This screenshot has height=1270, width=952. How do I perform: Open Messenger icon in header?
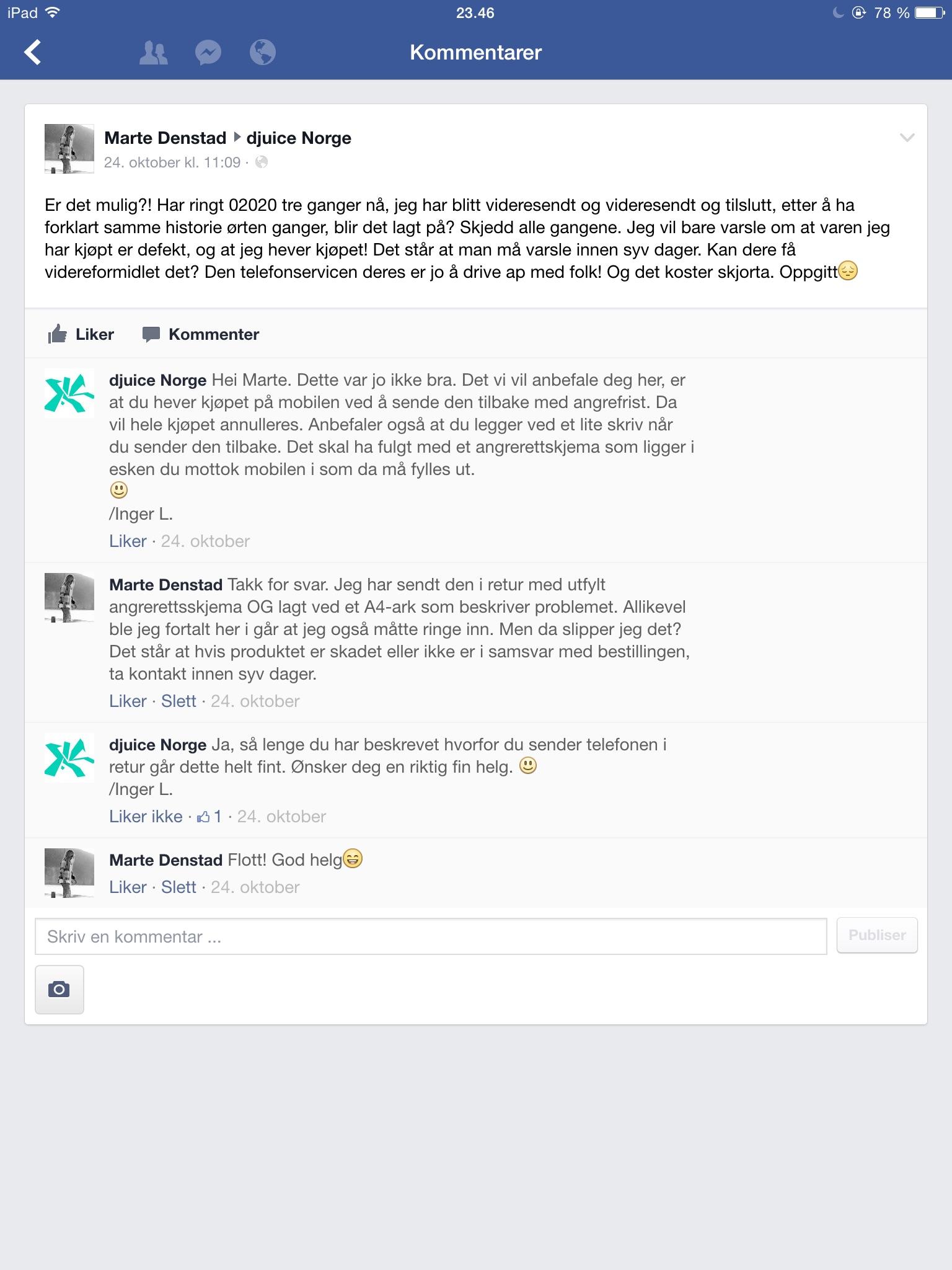pyautogui.click(x=208, y=53)
